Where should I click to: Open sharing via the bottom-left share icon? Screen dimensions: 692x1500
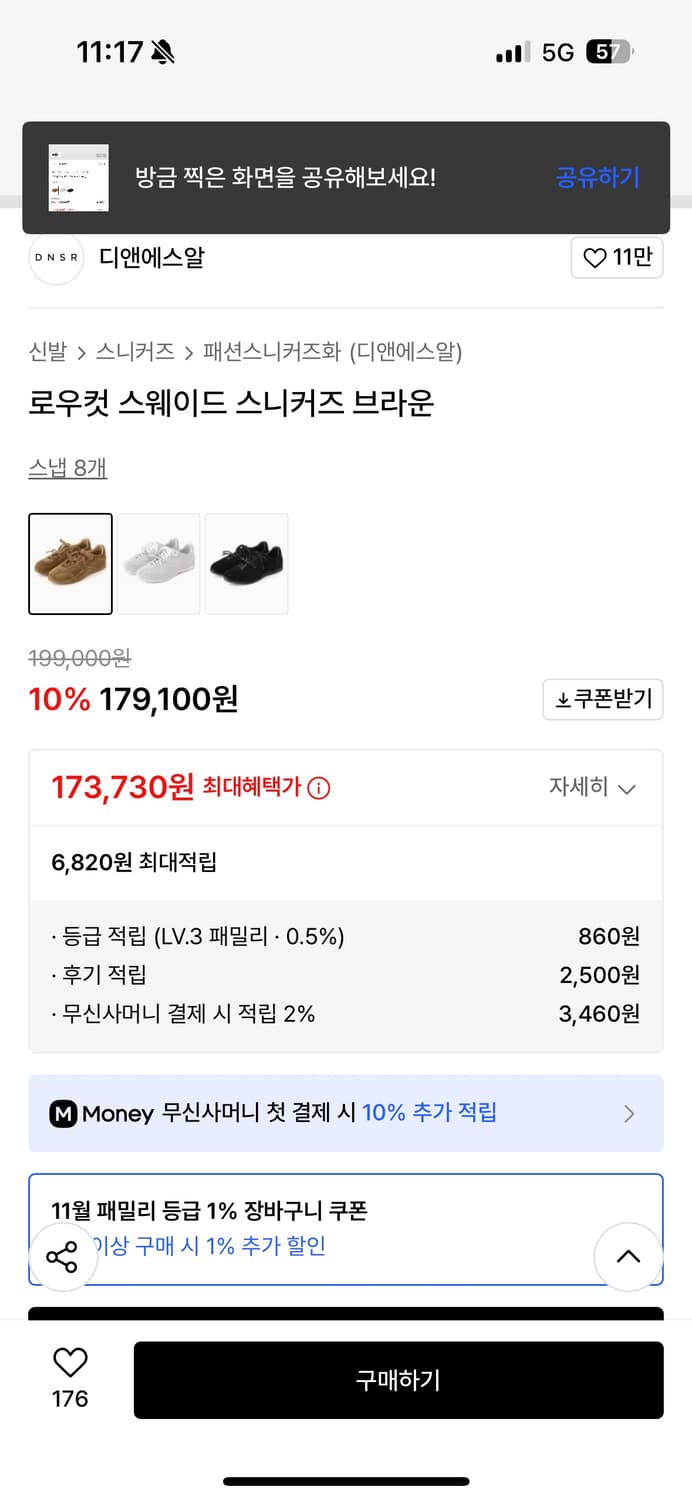pyautogui.click(x=63, y=1257)
